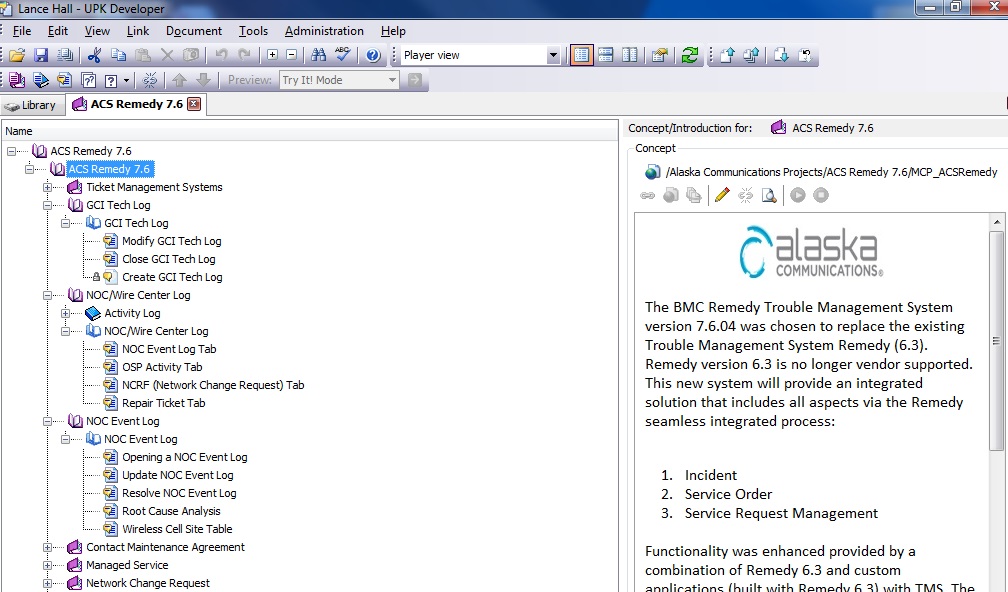Click the Properties toolbar icon
Viewport: 1008px width, 592px height.
[660, 55]
